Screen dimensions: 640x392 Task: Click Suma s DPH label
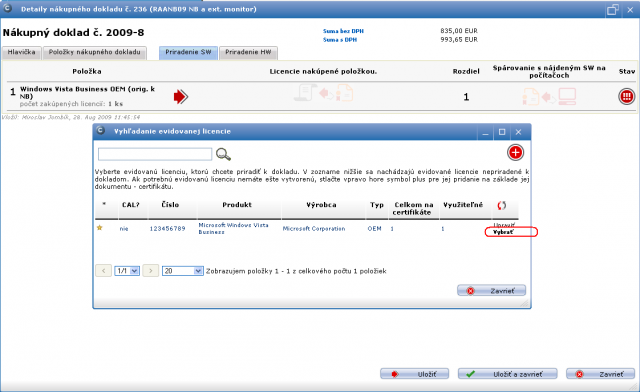pos(340,40)
